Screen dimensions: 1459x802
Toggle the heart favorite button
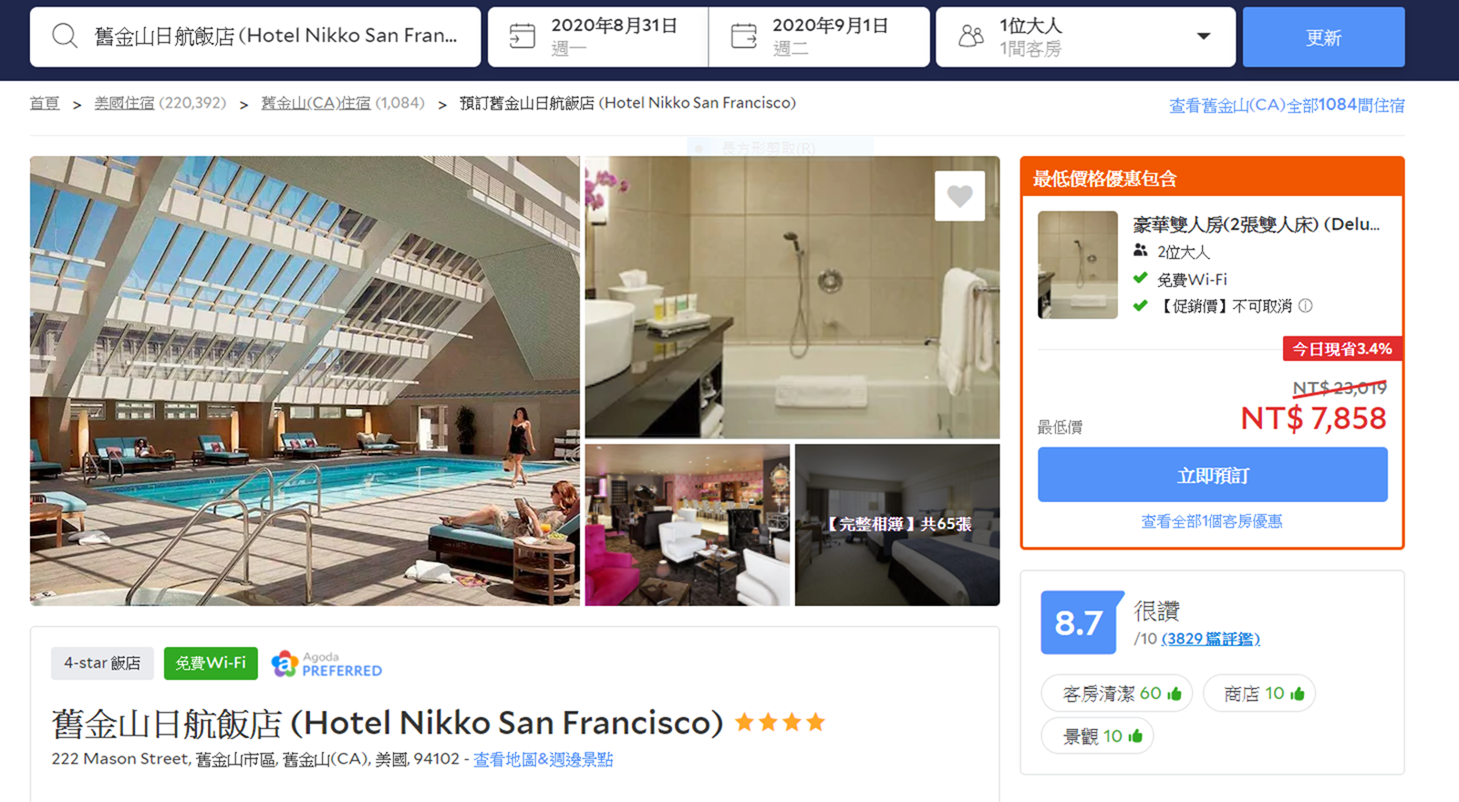pos(959,196)
